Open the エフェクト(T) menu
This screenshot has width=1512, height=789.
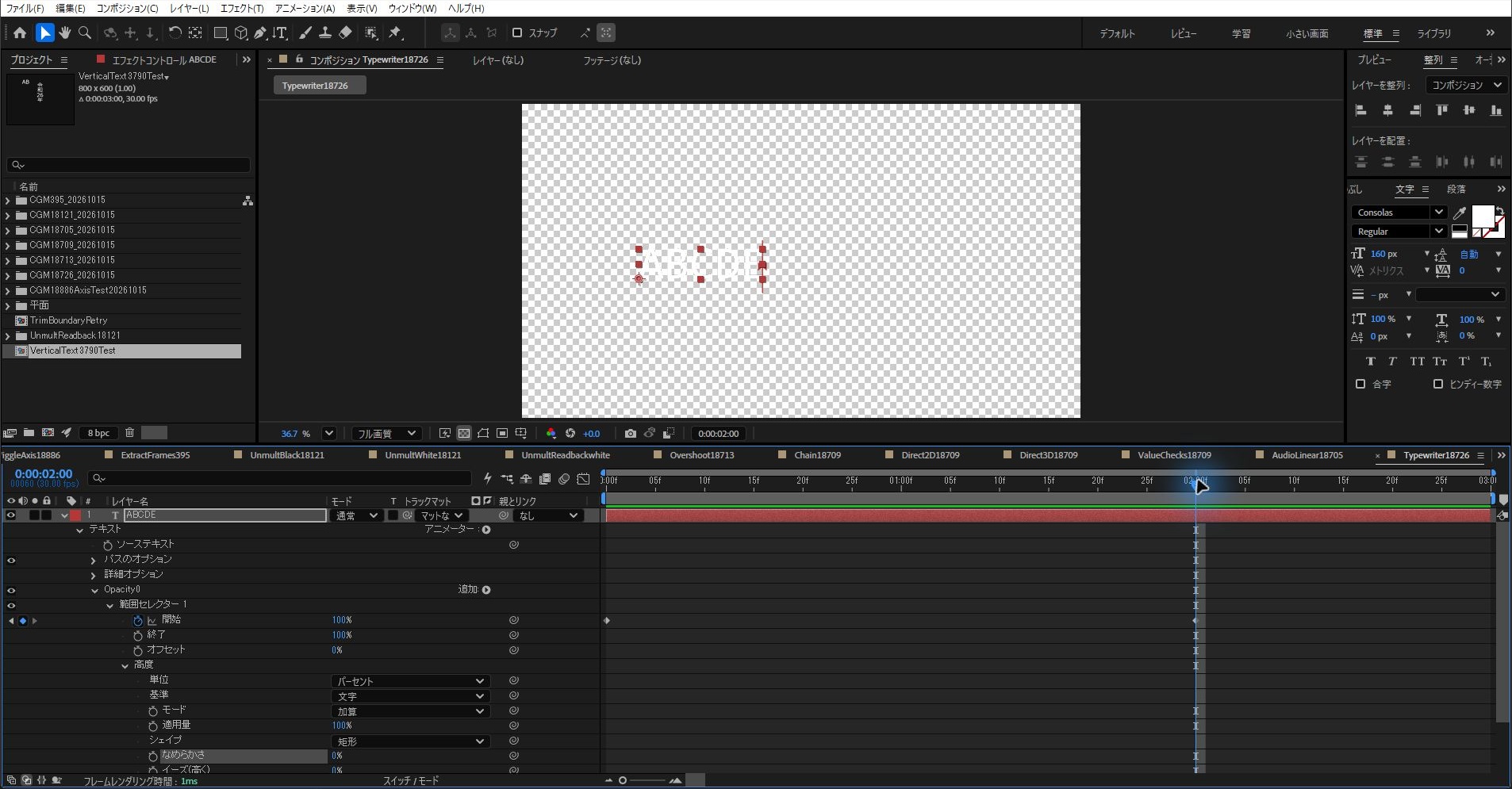click(x=241, y=8)
